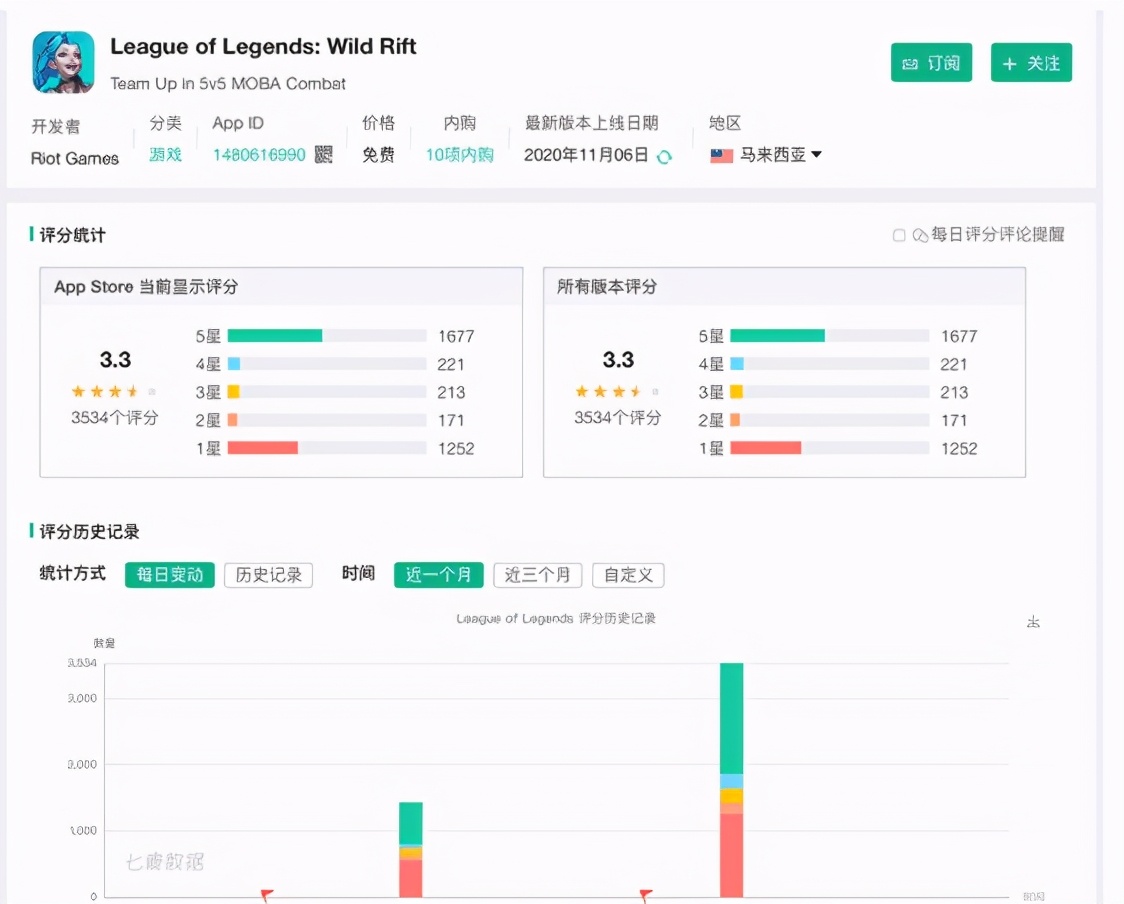
Task: Click the red 1星 bar in App Store 当前显示评分
Action: coord(262,448)
